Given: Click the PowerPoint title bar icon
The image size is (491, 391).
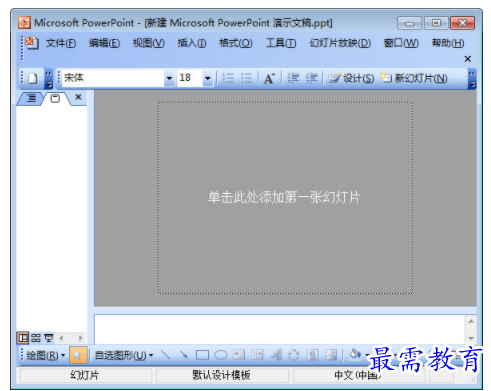Looking at the screenshot, I should pyautogui.click(x=24, y=23).
